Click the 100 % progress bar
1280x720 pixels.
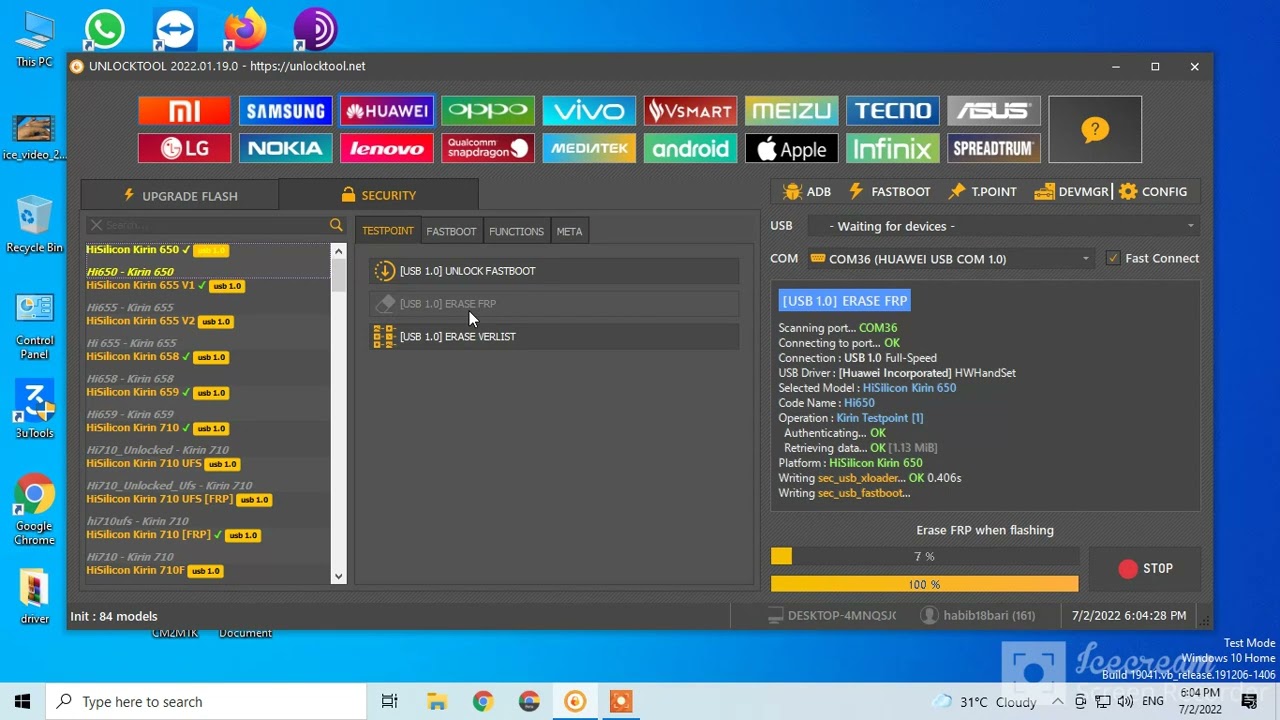(x=925, y=584)
